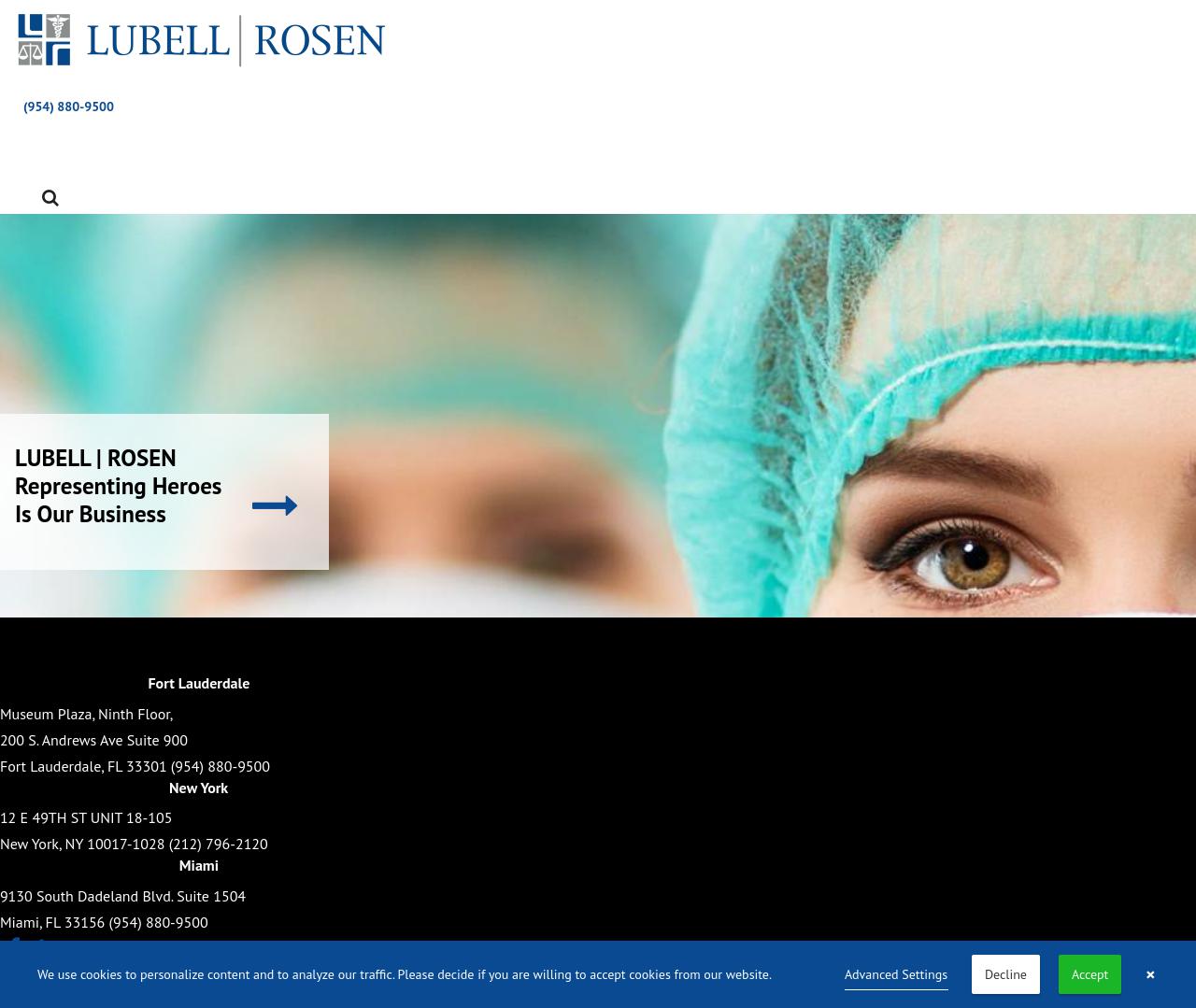
Task: Select the Fort Lauderdale office heading
Action: tap(198, 683)
